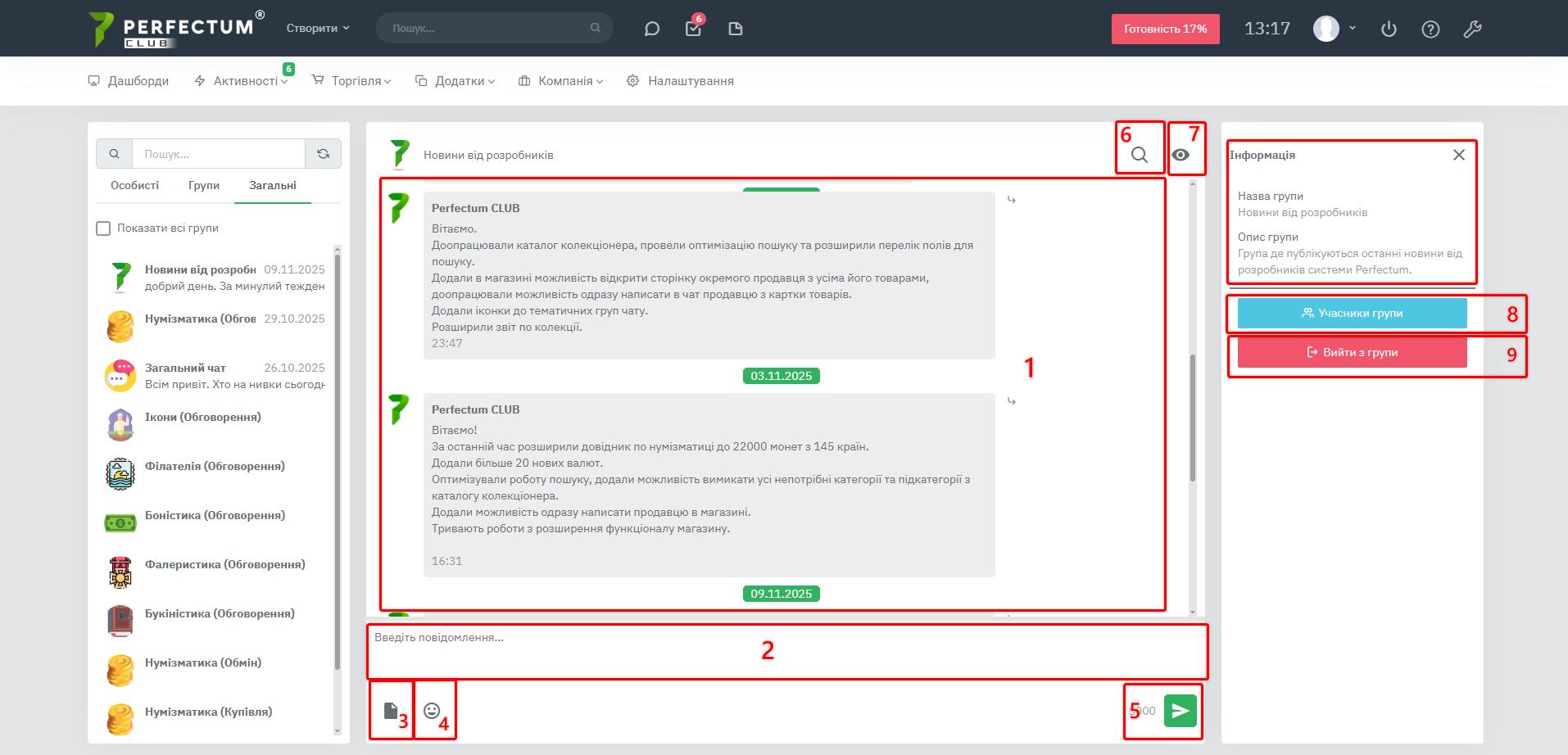Attach a file to the message

[x=391, y=711]
